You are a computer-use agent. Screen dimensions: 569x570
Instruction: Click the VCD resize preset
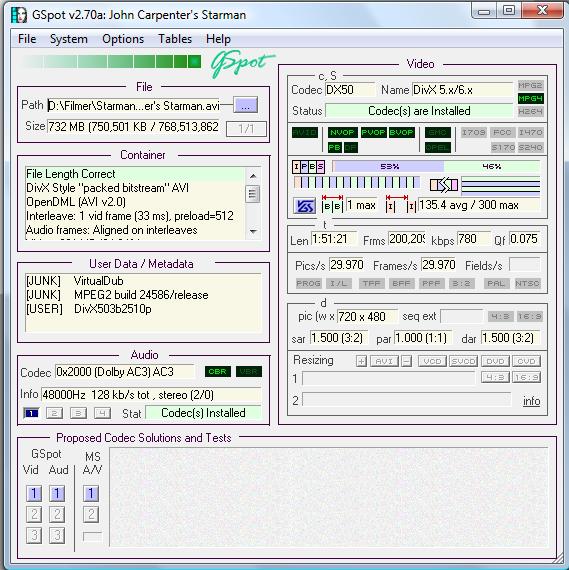[x=432, y=361]
